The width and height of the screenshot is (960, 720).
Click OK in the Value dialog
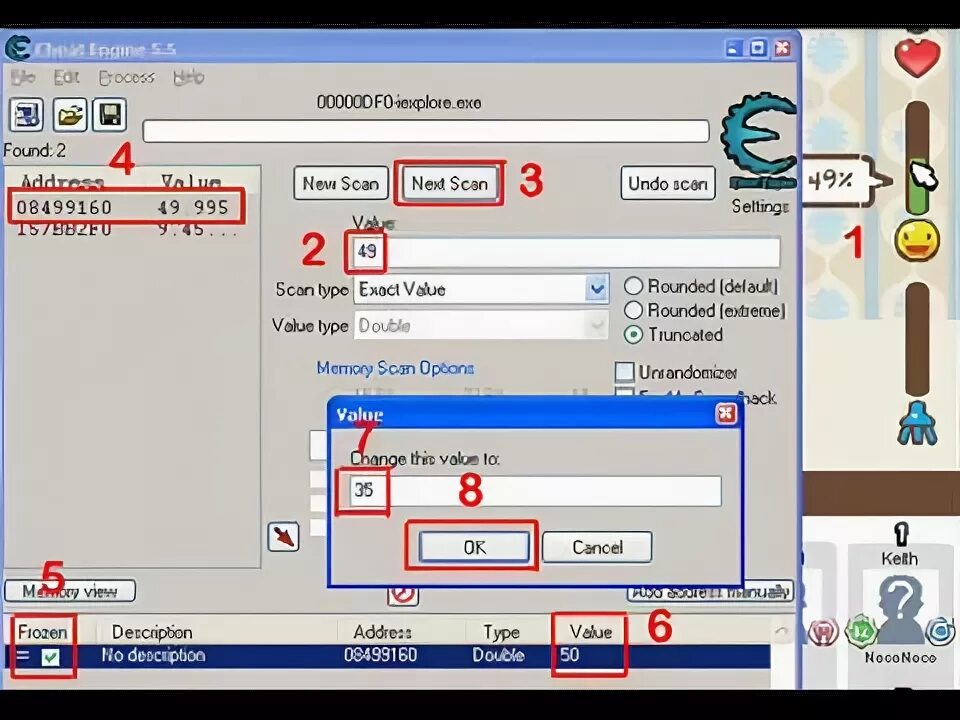(x=474, y=547)
